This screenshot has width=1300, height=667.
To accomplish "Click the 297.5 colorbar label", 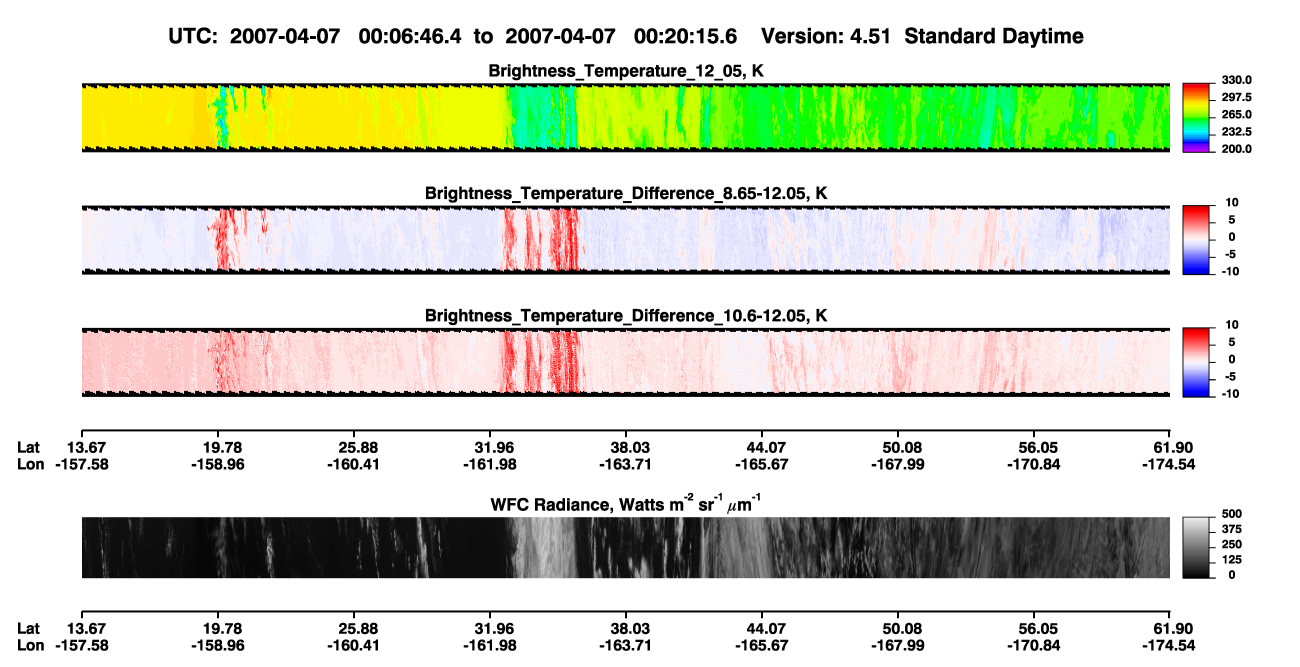I will (1236, 97).
